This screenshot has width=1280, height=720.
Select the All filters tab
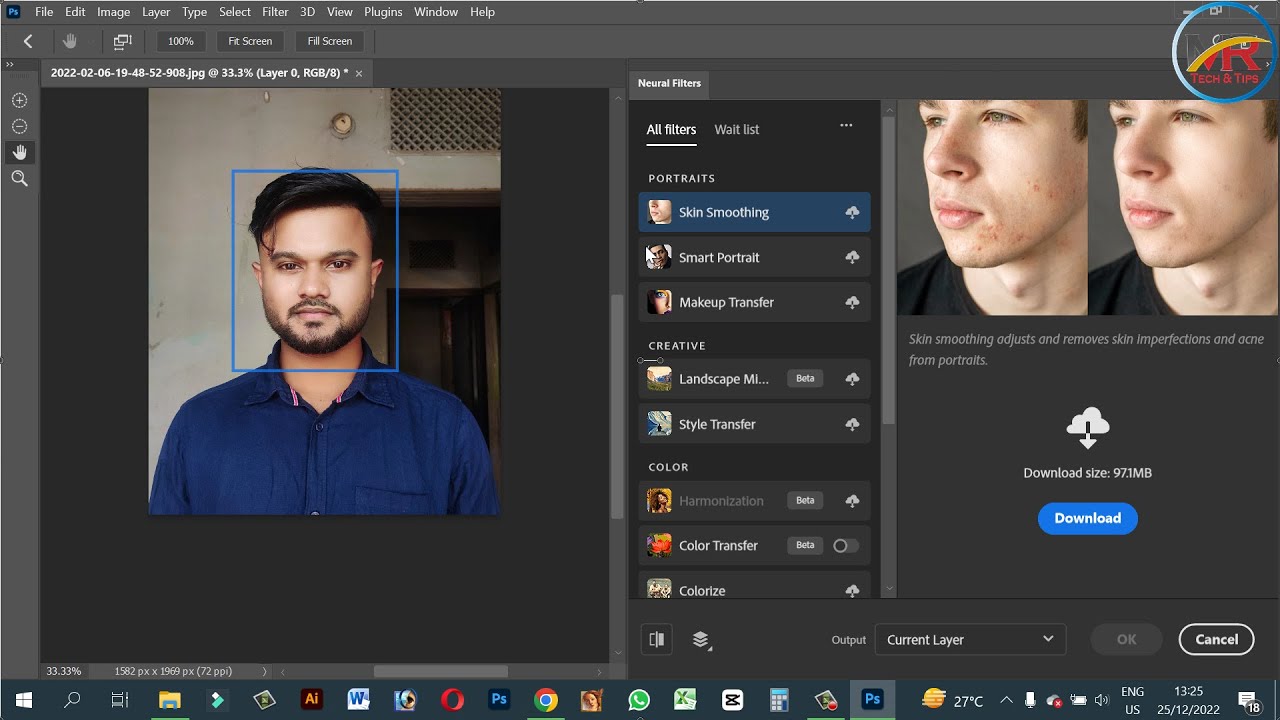671,130
